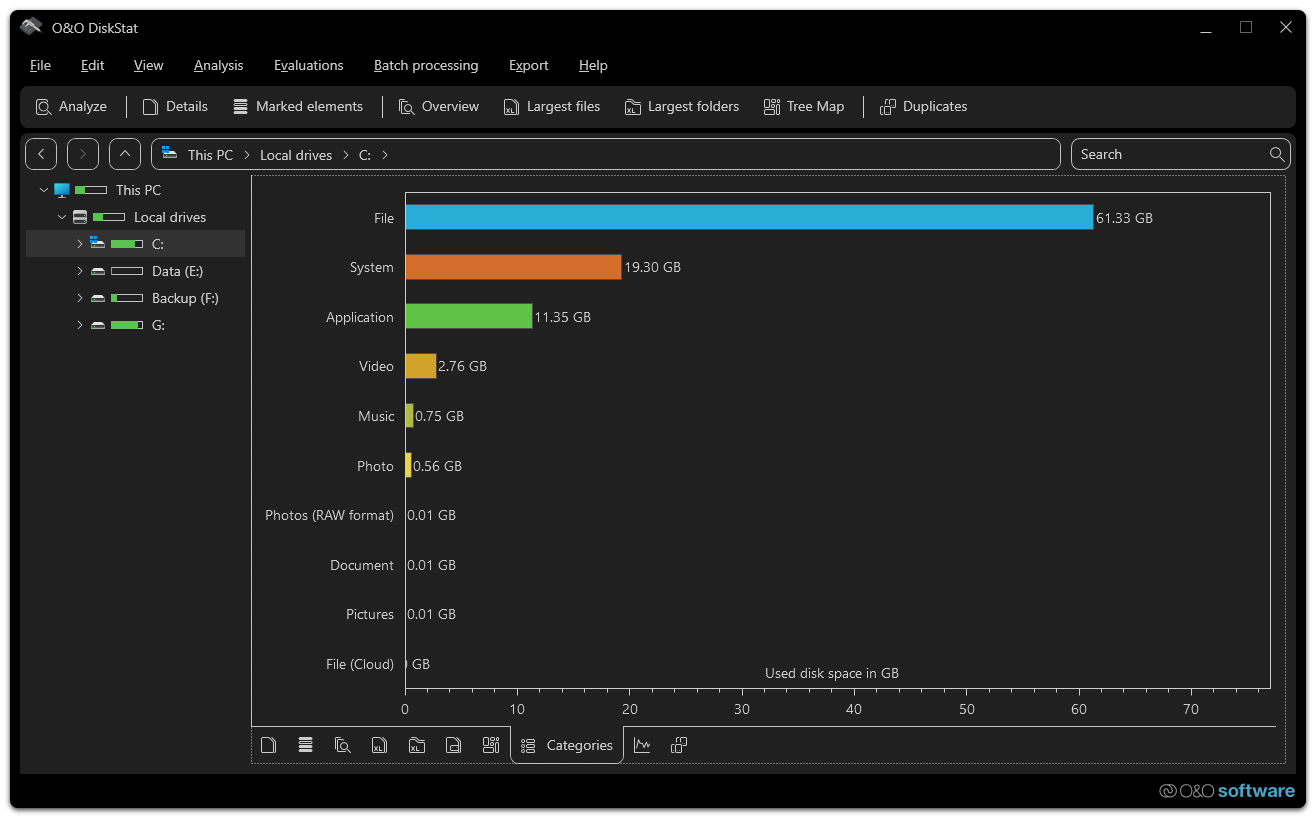Go forward with the right arrow button
The image size is (1316, 818).
pyautogui.click(x=83, y=154)
